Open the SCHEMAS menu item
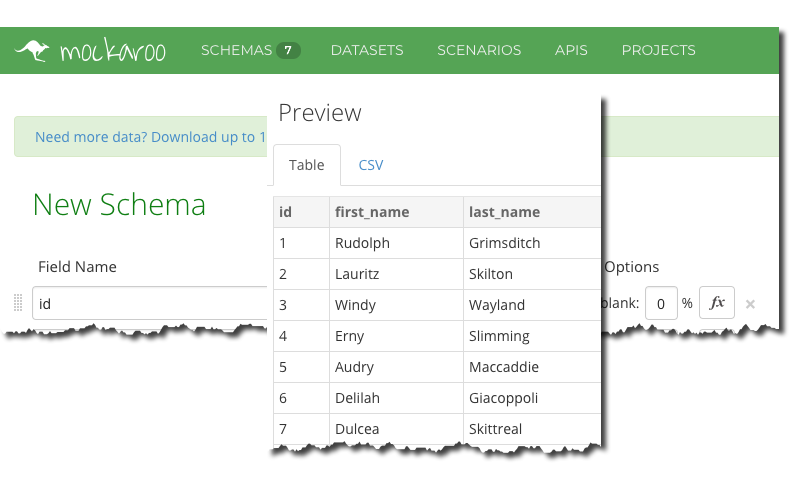The width and height of the screenshot is (789, 487). (x=236, y=50)
